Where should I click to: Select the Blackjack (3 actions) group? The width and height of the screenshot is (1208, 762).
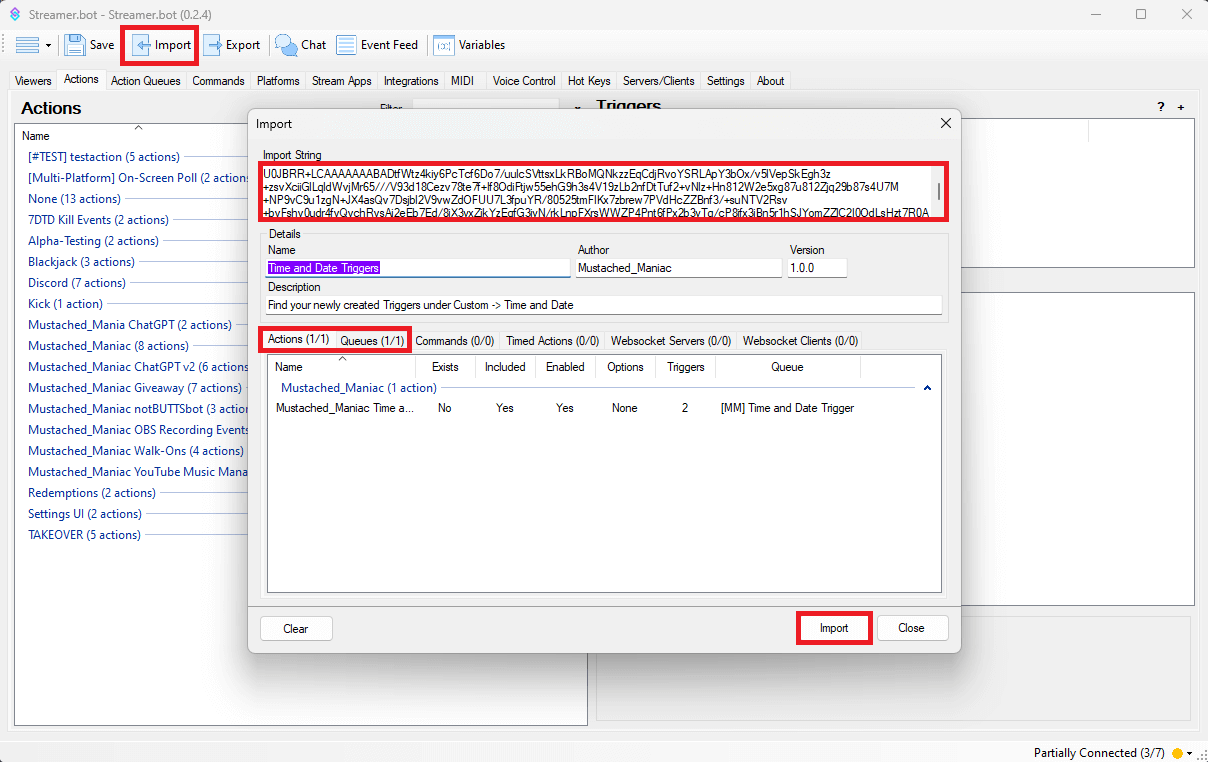tap(81, 262)
